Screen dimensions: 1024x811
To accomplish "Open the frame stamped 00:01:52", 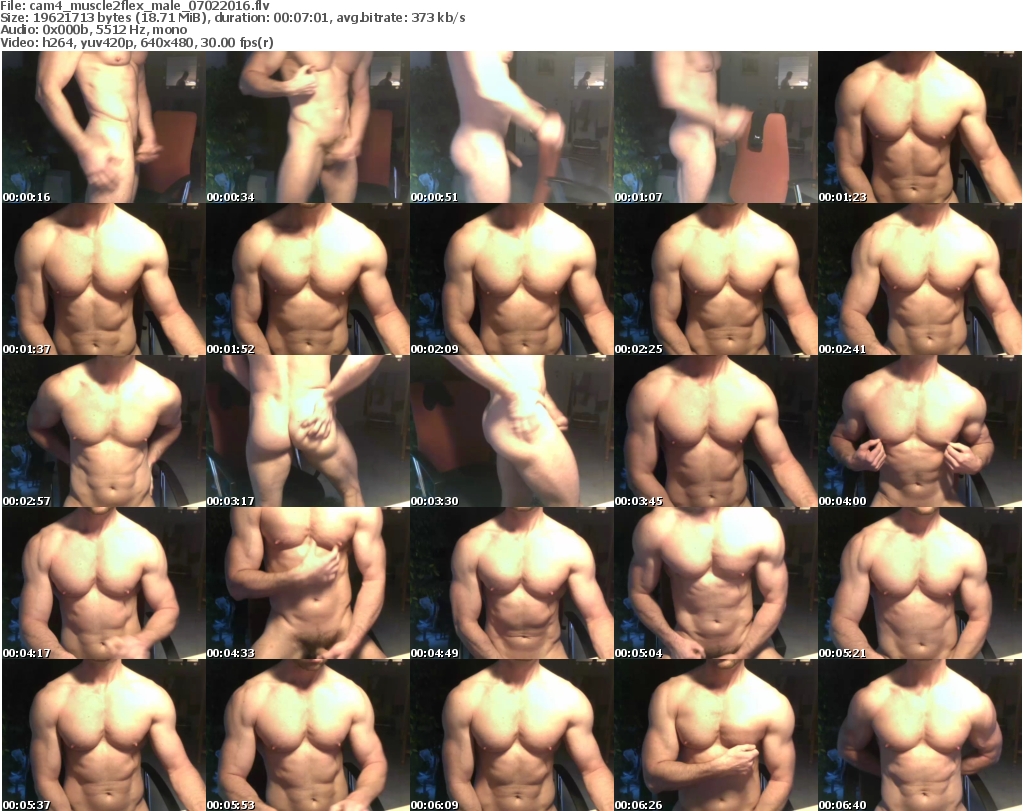I will coord(308,279).
